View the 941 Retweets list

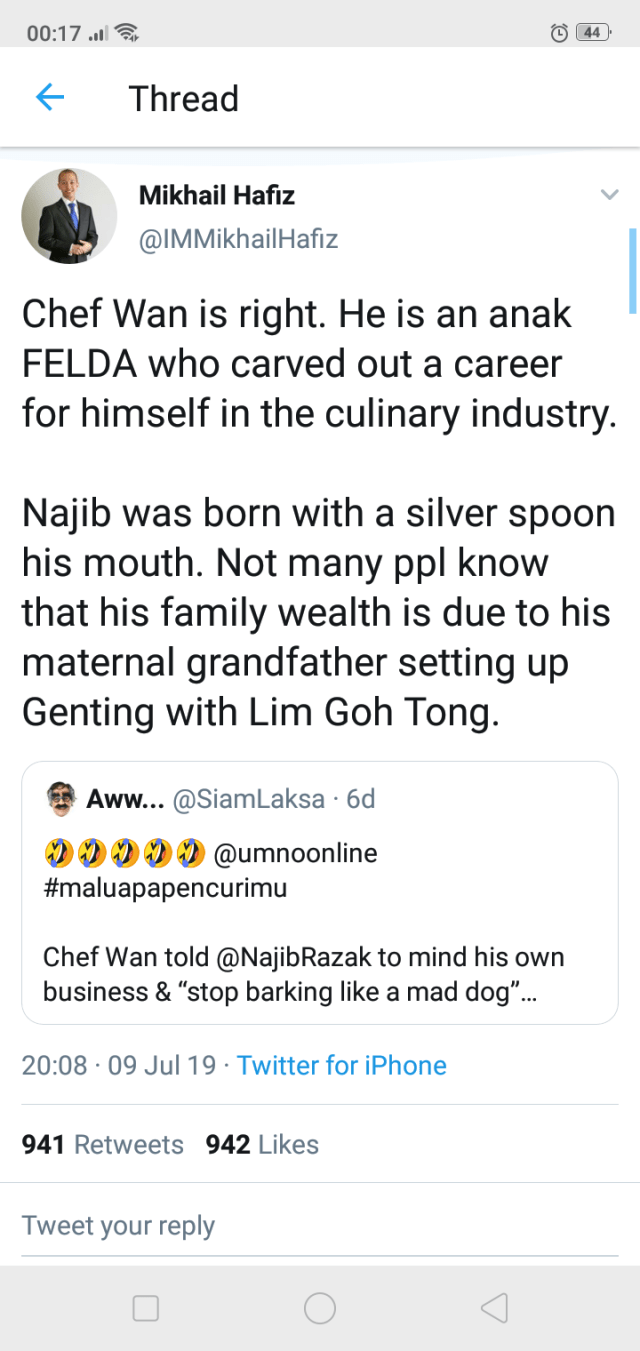(x=103, y=1144)
